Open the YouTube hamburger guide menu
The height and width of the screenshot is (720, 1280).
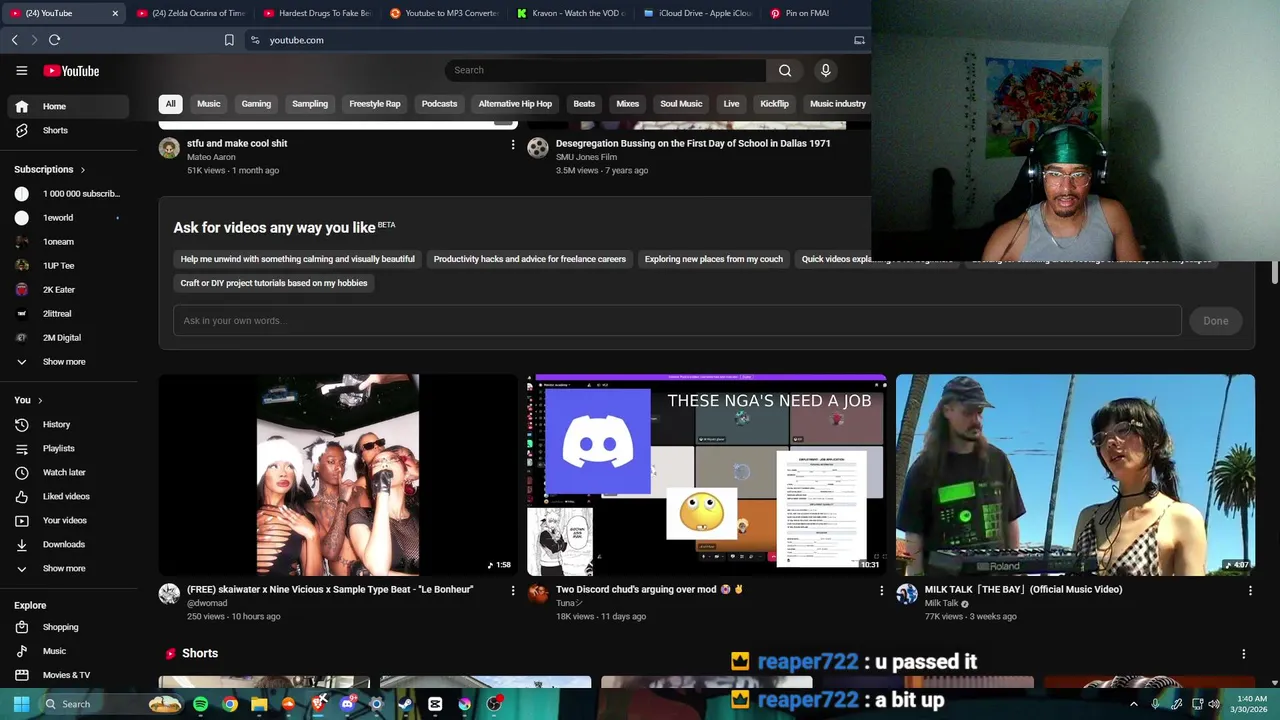21,70
